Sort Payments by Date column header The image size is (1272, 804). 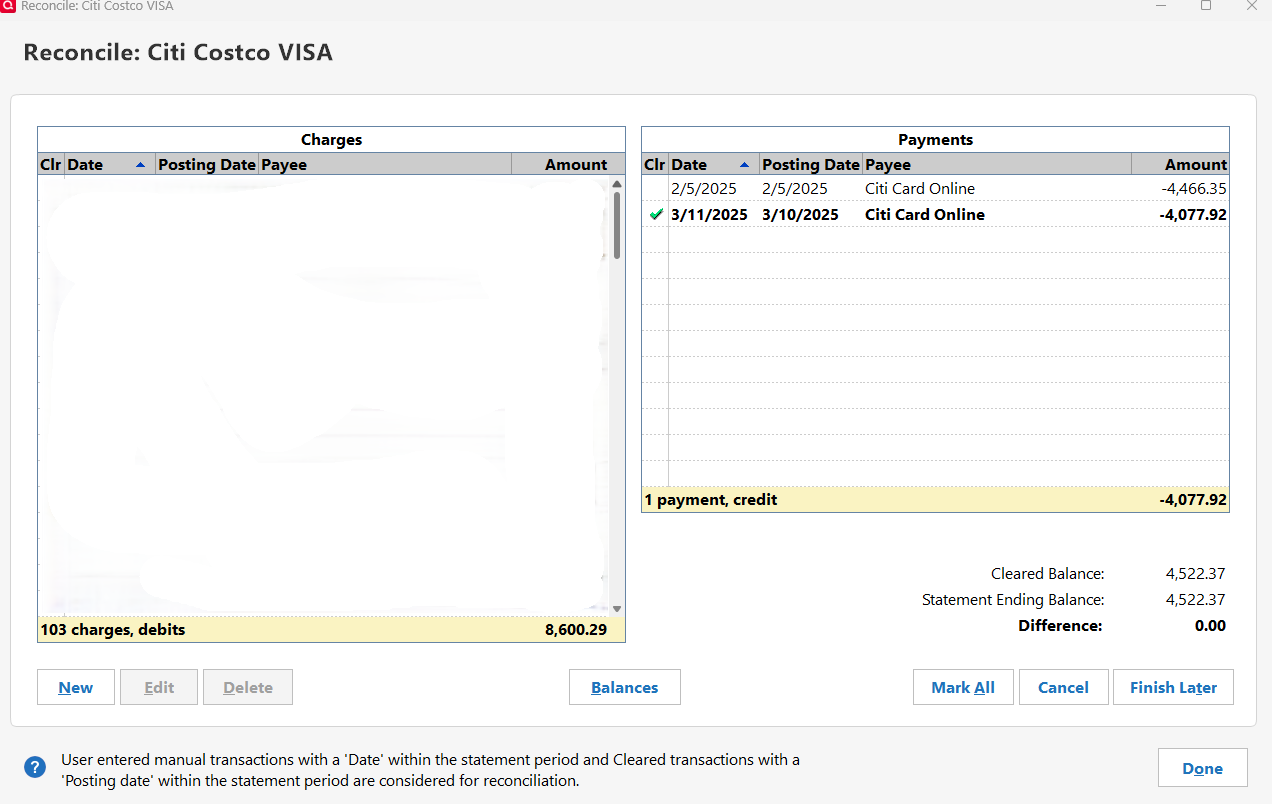pyautogui.click(x=714, y=164)
